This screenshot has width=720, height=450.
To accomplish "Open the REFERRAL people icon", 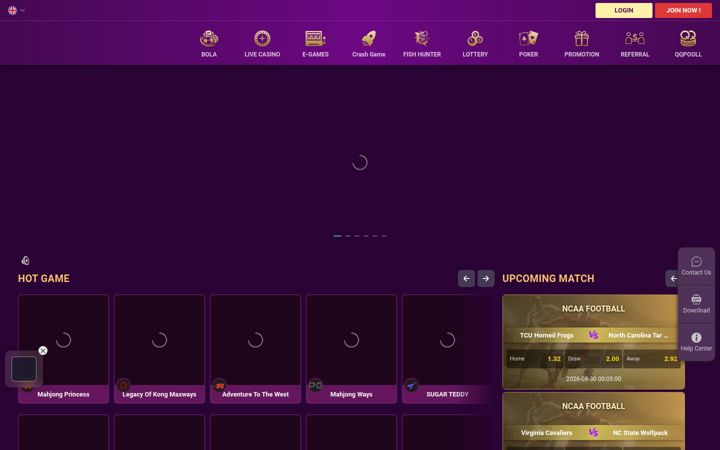I will tap(635, 39).
